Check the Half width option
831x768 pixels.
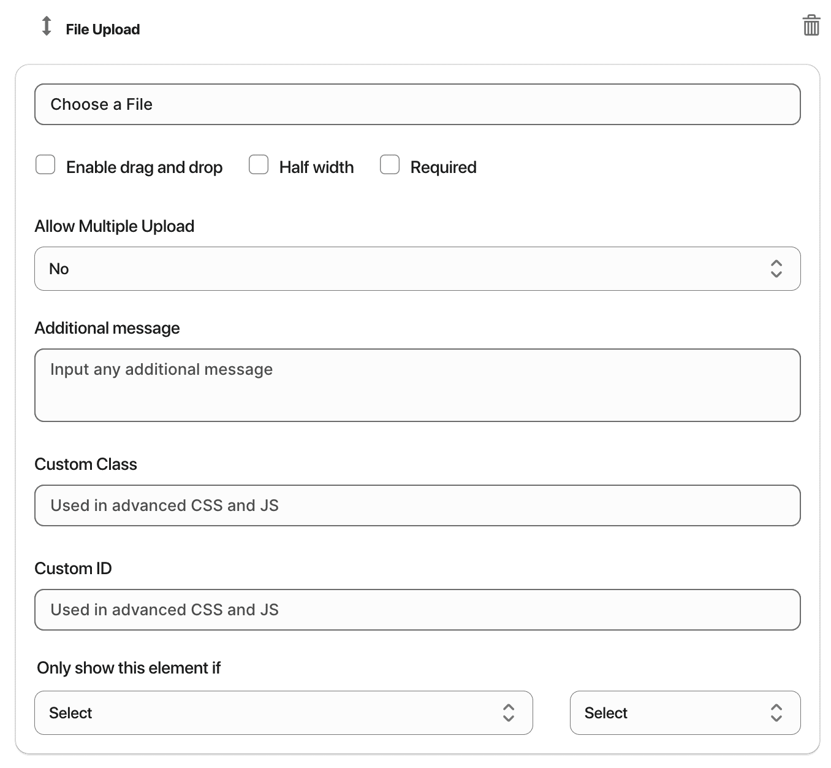click(259, 165)
